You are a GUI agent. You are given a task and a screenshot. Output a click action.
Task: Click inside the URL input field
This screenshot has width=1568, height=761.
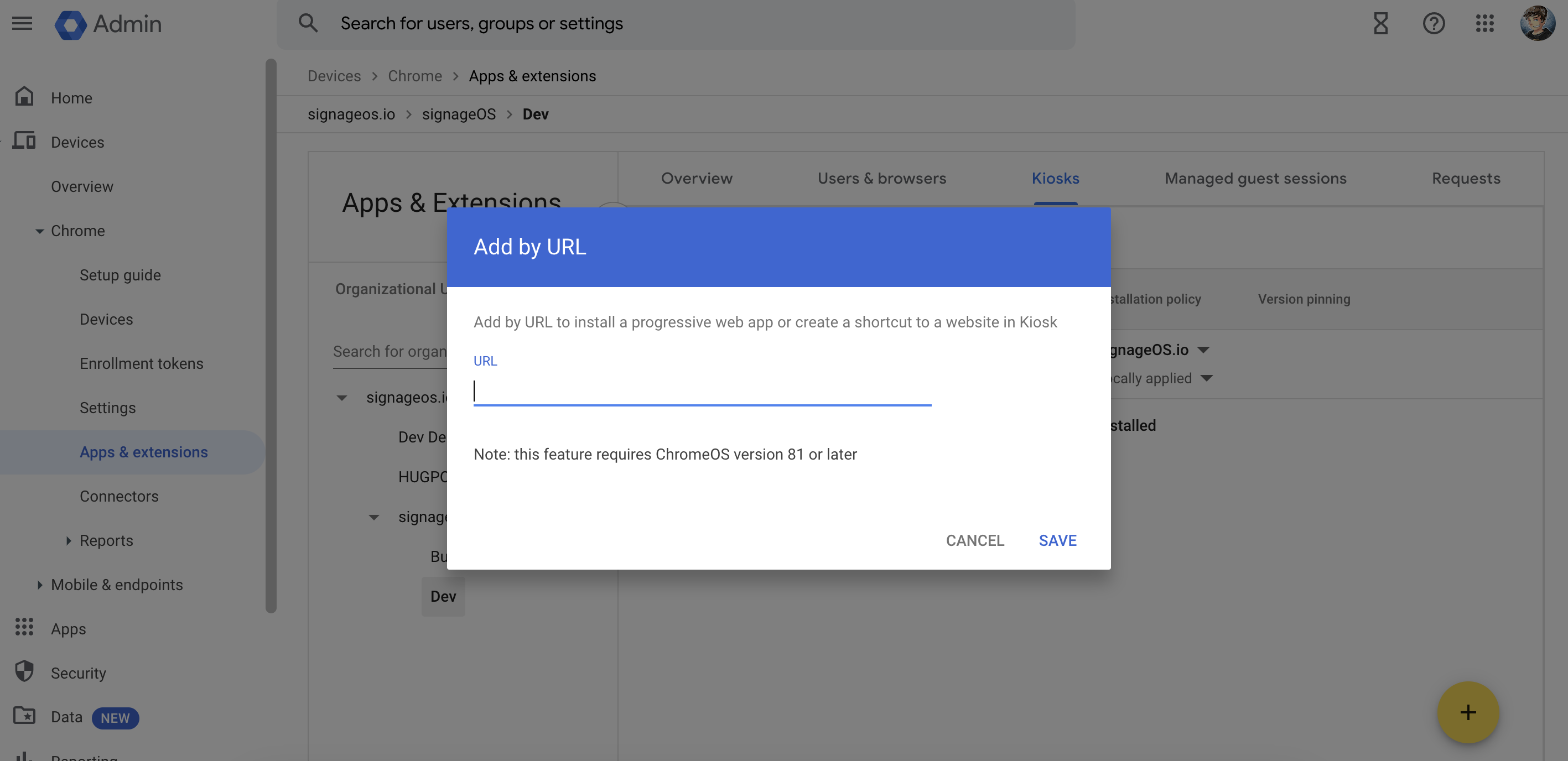(700, 391)
